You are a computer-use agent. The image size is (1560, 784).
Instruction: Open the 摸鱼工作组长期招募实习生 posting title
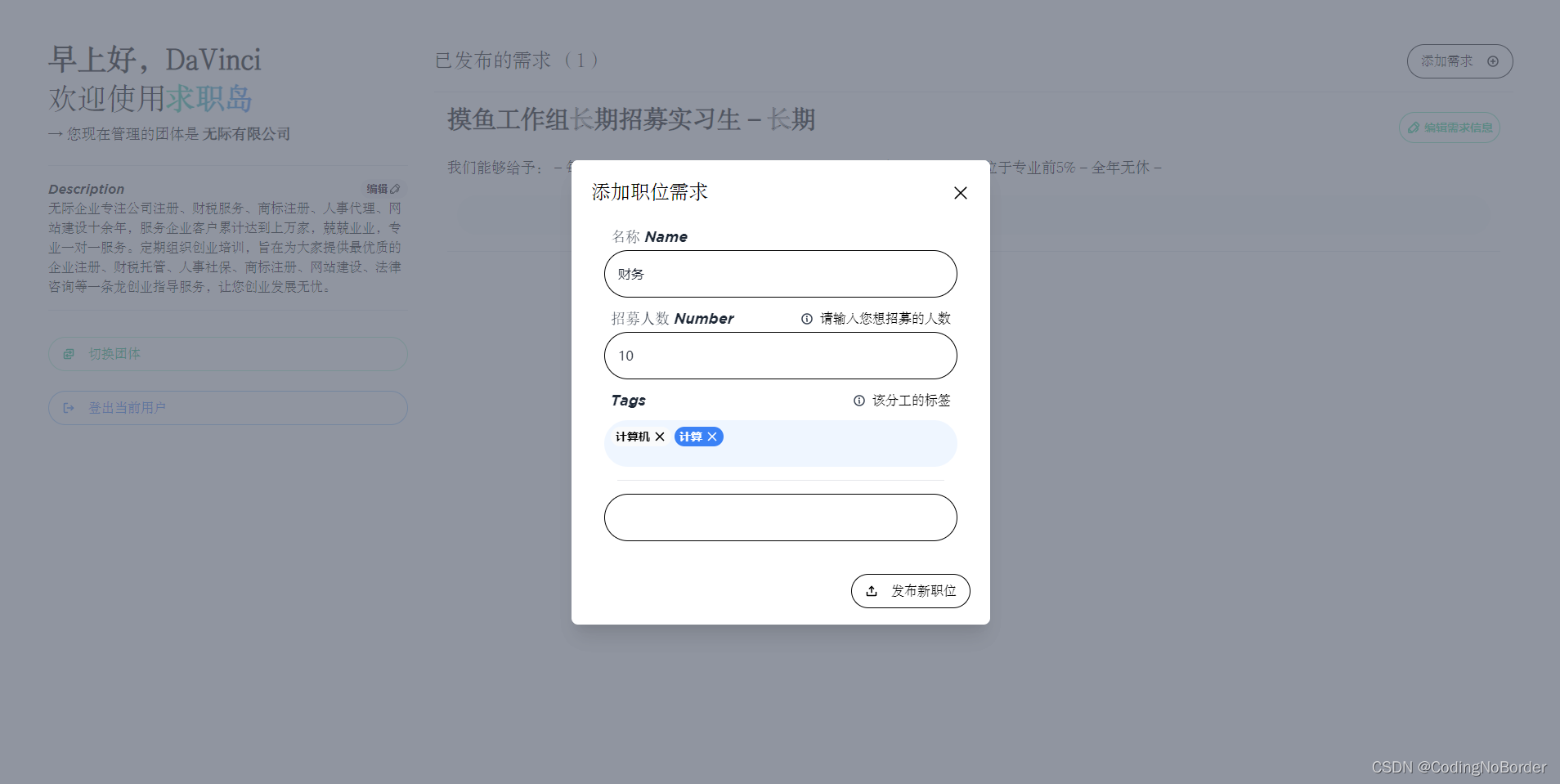[631, 119]
